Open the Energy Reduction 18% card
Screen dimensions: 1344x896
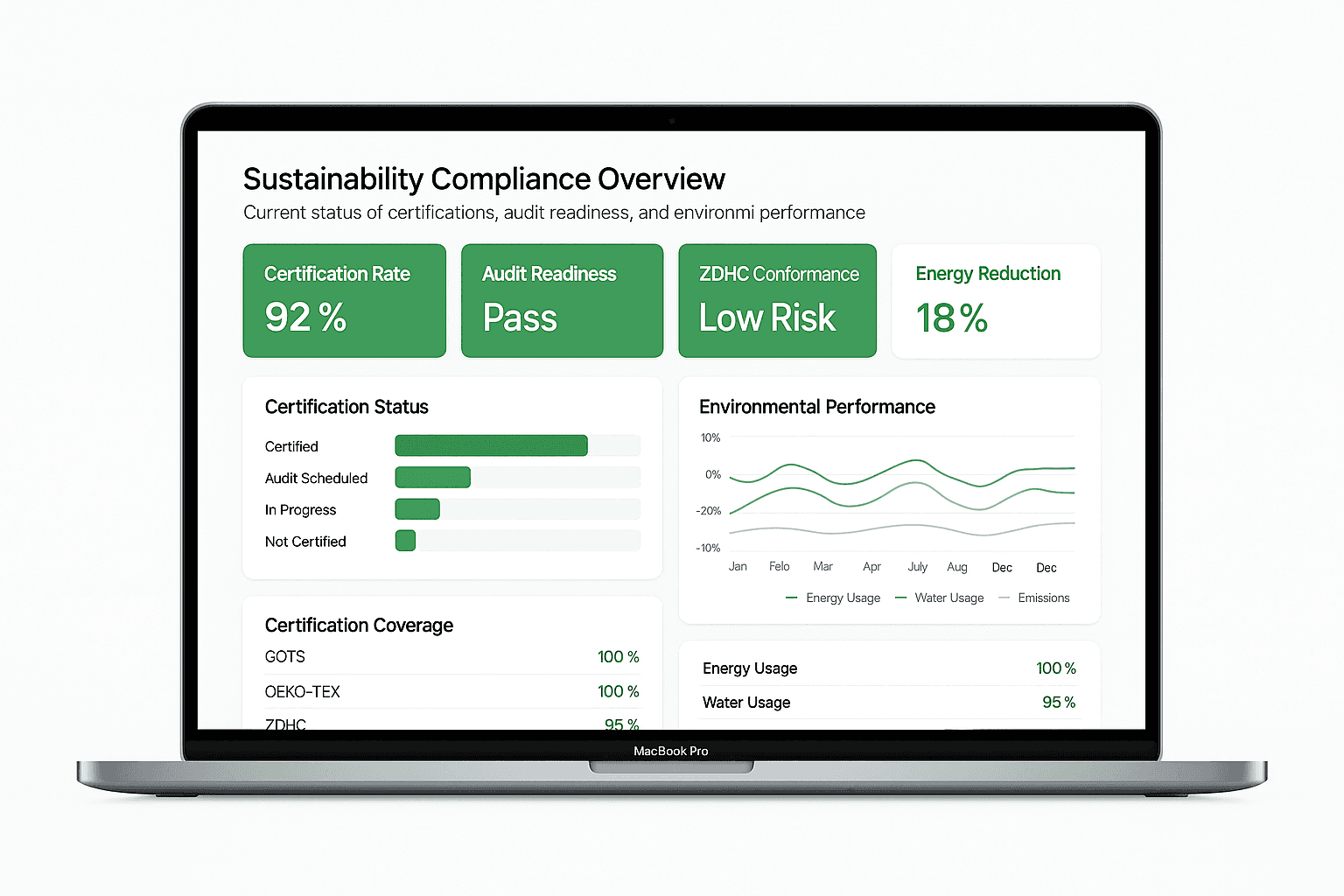click(995, 300)
